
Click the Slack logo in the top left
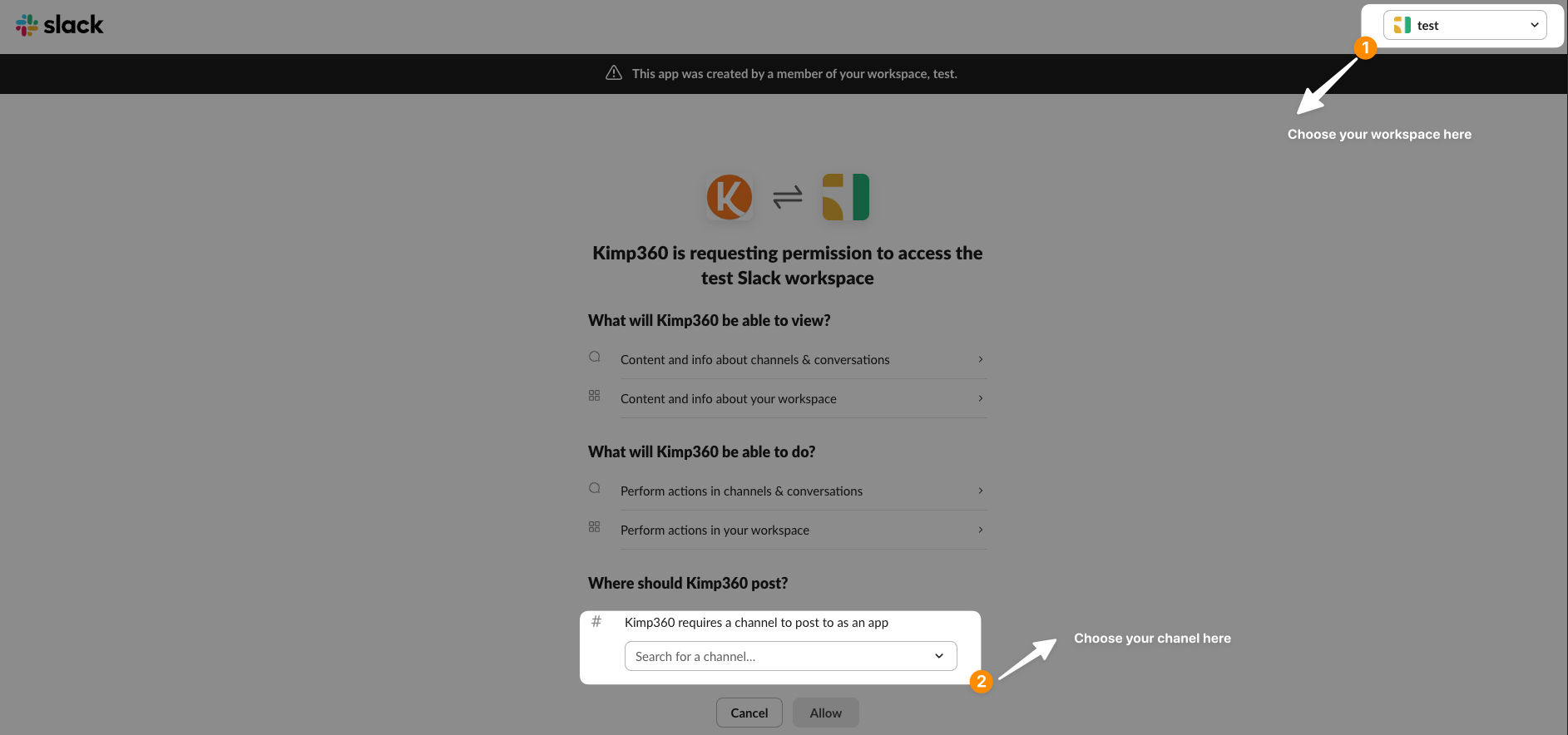point(59,25)
